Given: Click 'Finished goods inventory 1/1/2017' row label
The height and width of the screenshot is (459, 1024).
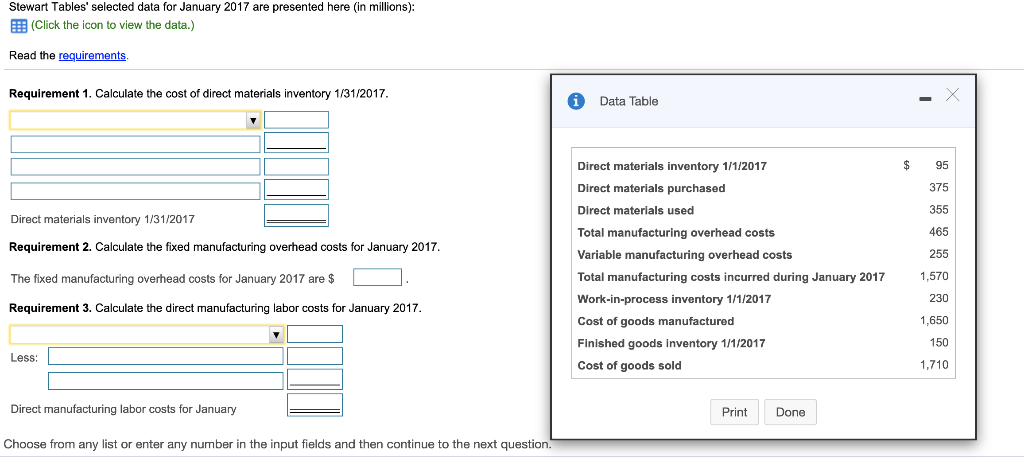Looking at the screenshot, I should click(x=671, y=343).
